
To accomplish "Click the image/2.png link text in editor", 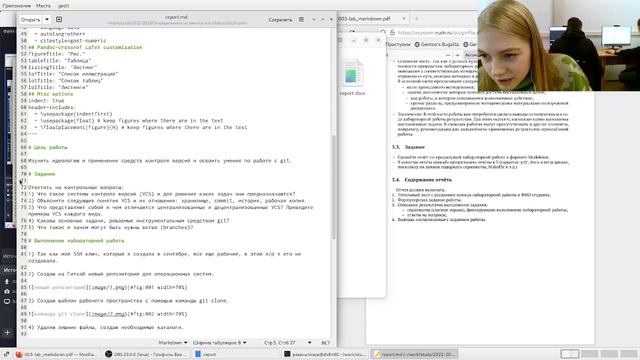I will (109, 314).
